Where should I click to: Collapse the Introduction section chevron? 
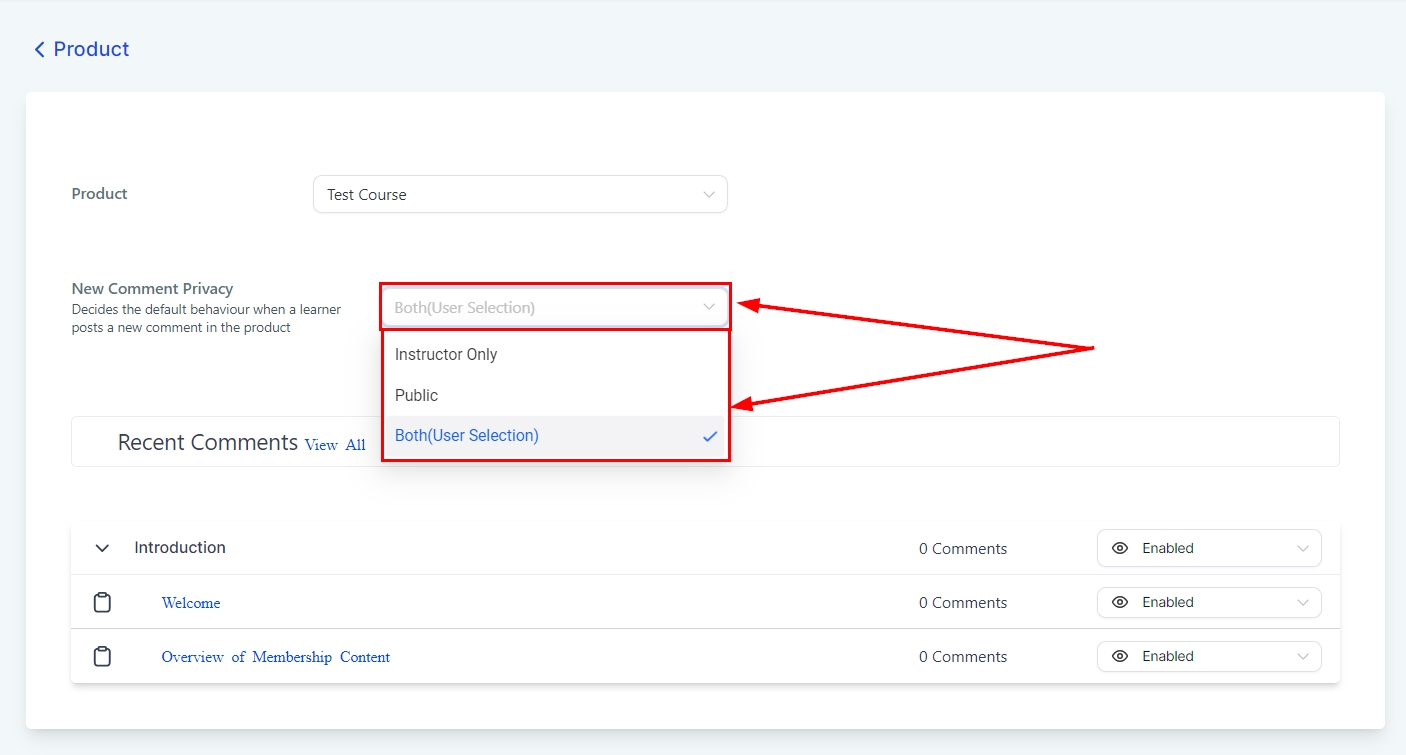[x=102, y=548]
